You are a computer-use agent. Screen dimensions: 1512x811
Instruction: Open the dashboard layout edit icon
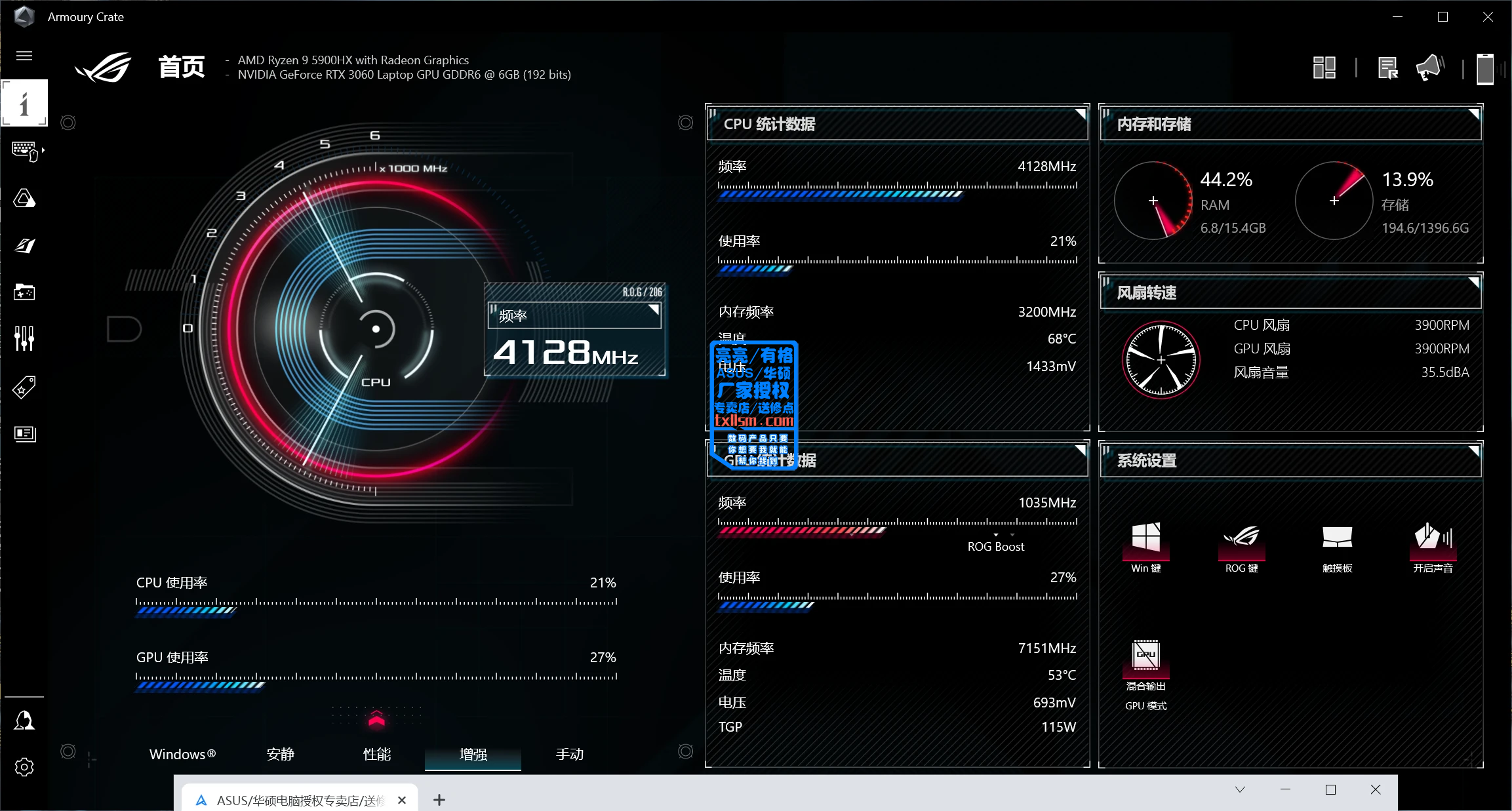pos(1324,68)
